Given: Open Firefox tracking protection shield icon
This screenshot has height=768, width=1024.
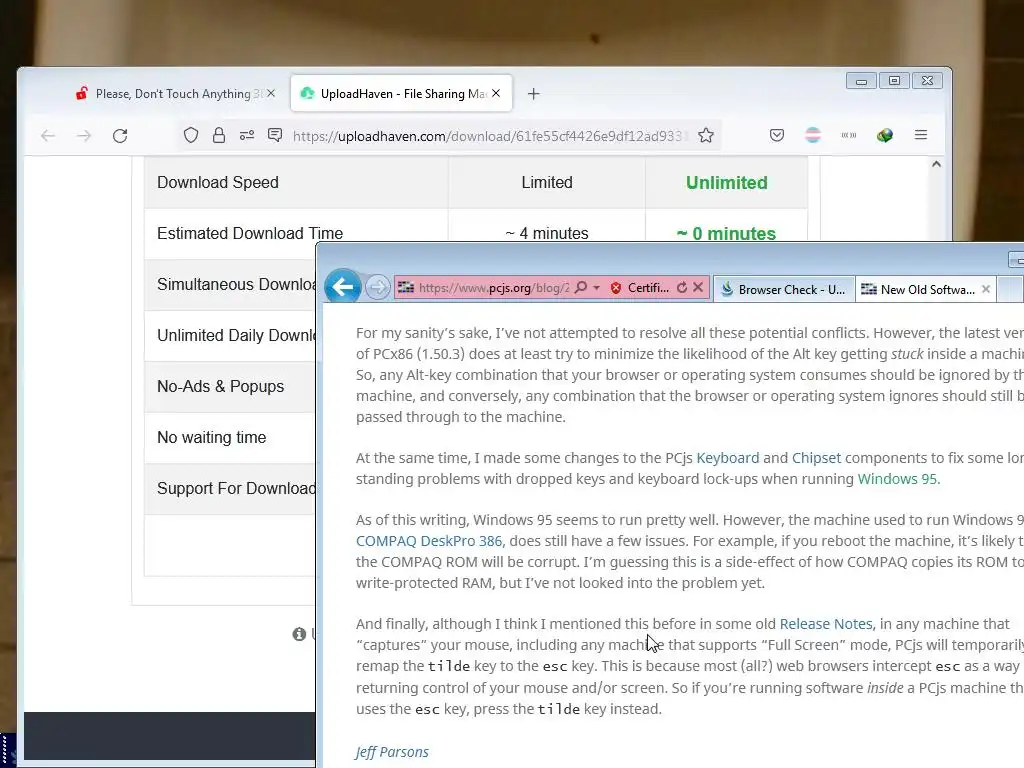Looking at the screenshot, I should 191,135.
